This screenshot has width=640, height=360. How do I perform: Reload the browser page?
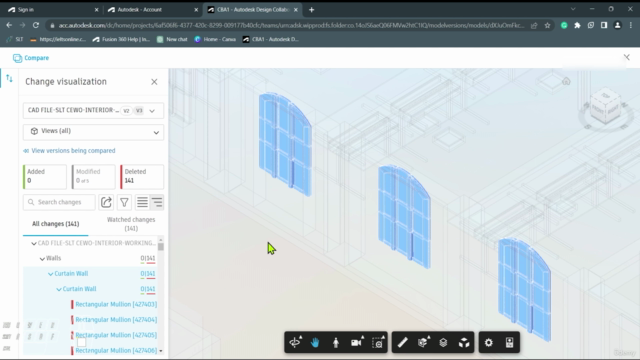point(36,25)
